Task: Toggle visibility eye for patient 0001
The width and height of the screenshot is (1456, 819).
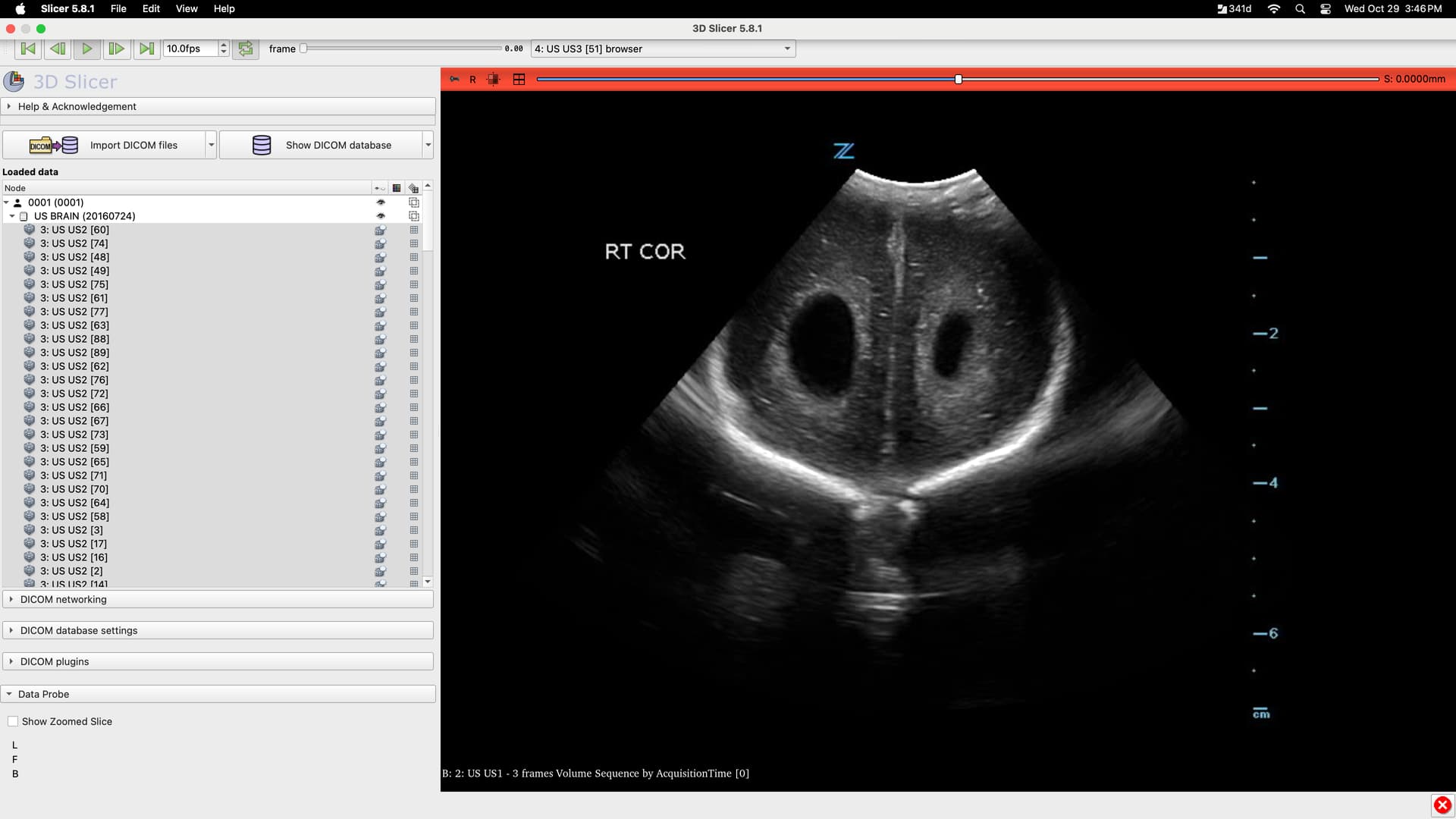Action: (x=381, y=202)
